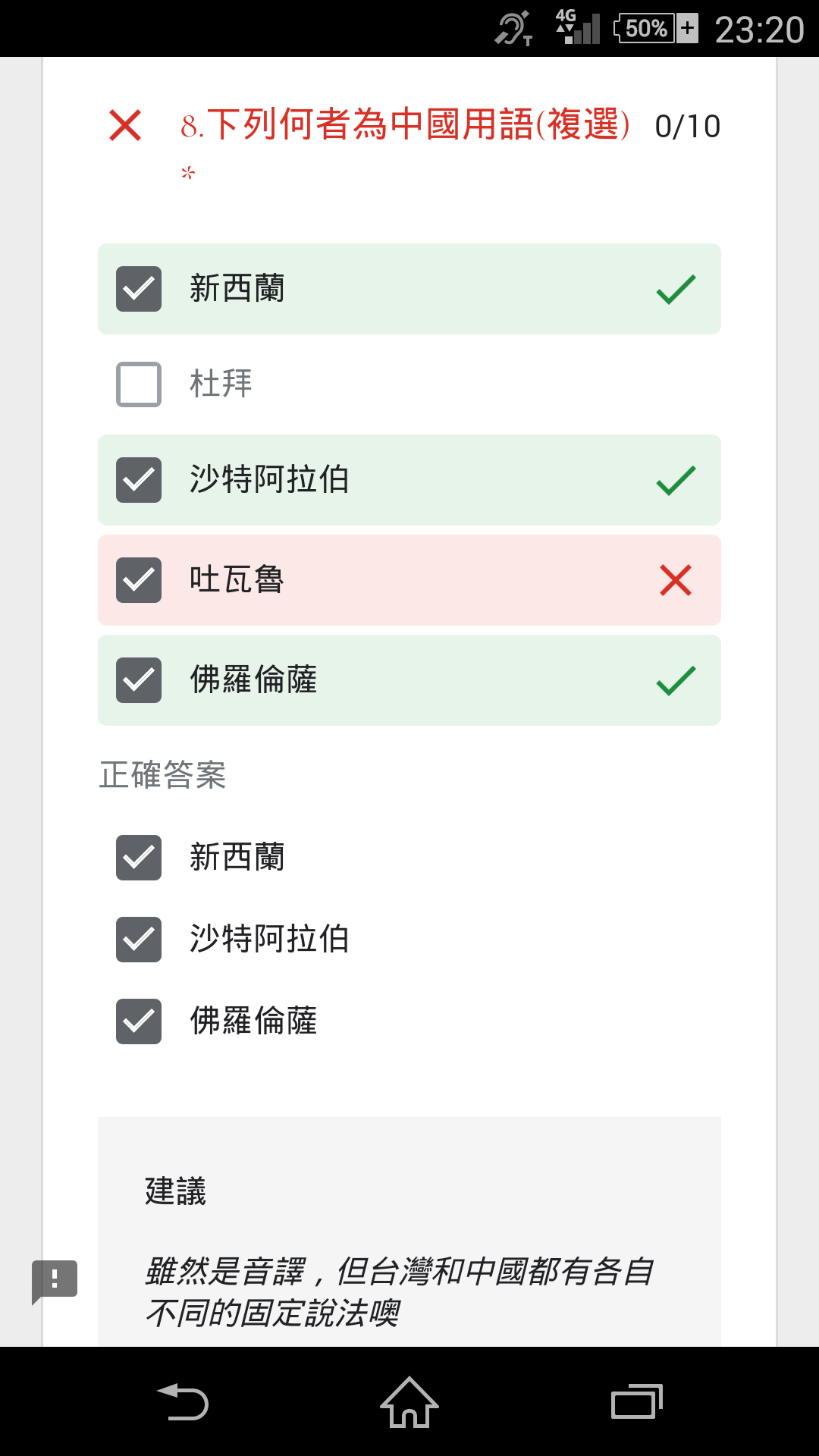Tap the green checkmark next to 沙特阿拉伯
The height and width of the screenshot is (1456, 819).
click(x=676, y=480)
